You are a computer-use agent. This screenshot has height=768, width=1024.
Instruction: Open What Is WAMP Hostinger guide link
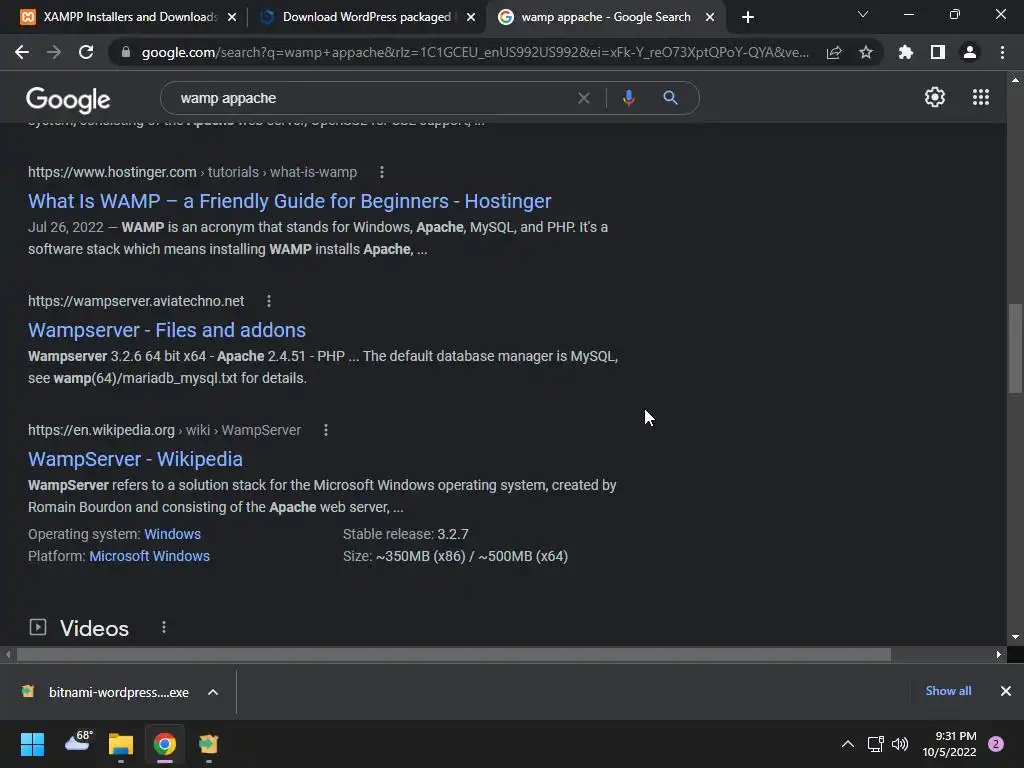pyautogui.click(x=289, y=201)
